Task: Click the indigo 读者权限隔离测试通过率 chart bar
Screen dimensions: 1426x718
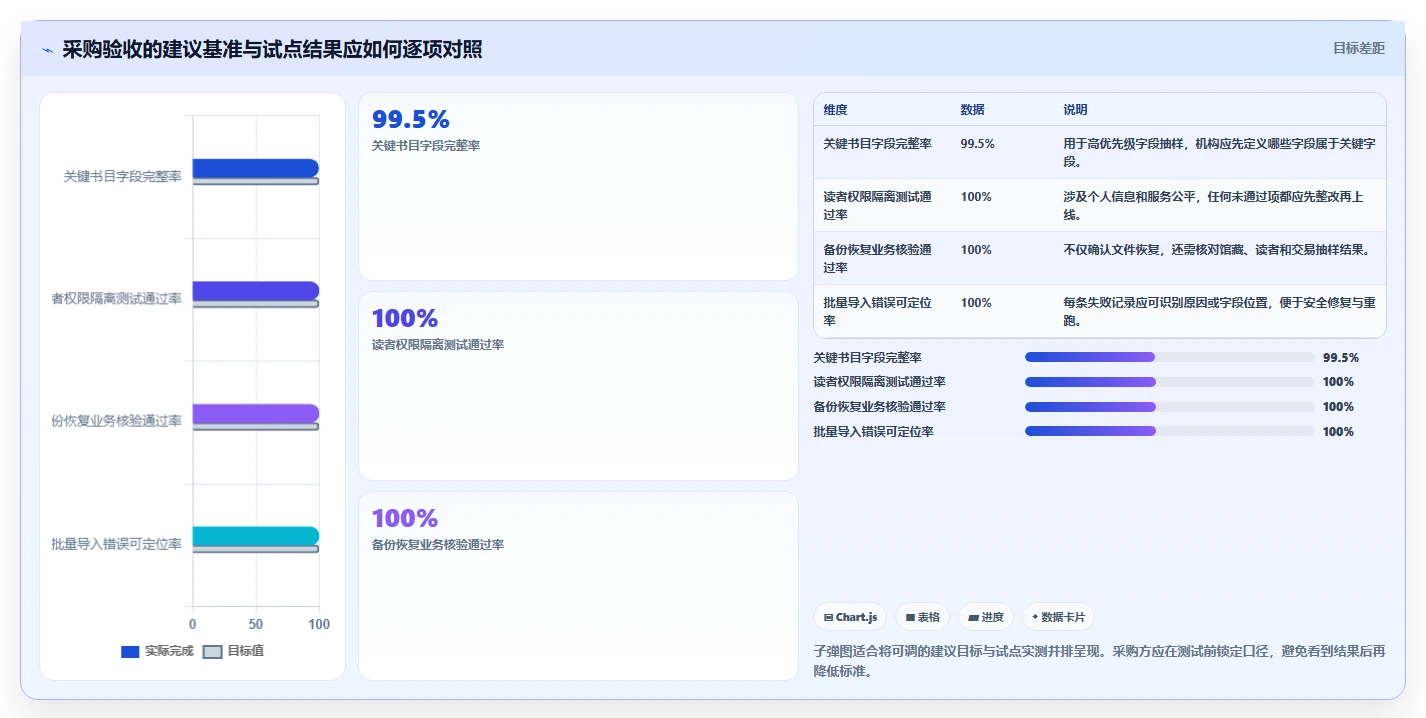Action: (x=255, y=291)
